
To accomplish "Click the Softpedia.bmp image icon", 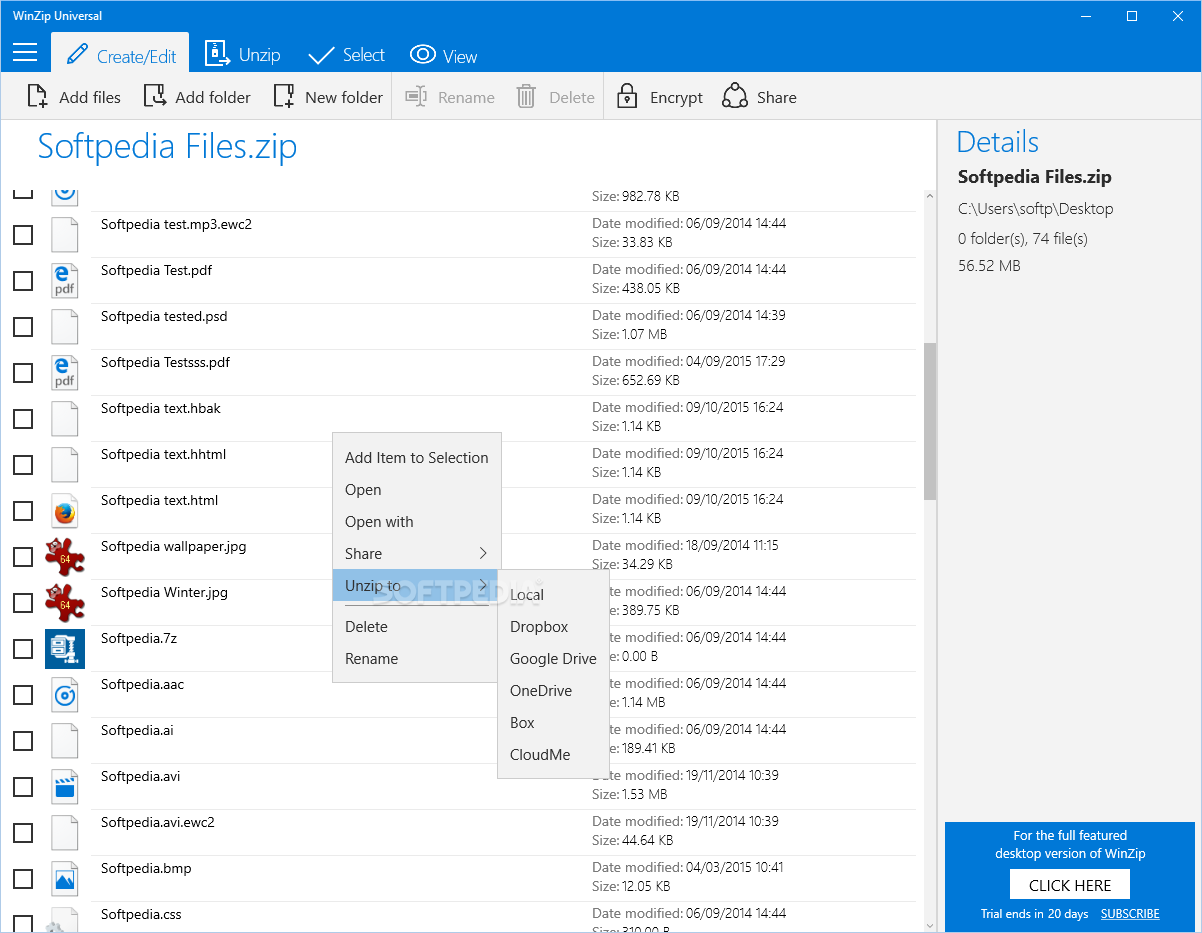I will 65,878.
